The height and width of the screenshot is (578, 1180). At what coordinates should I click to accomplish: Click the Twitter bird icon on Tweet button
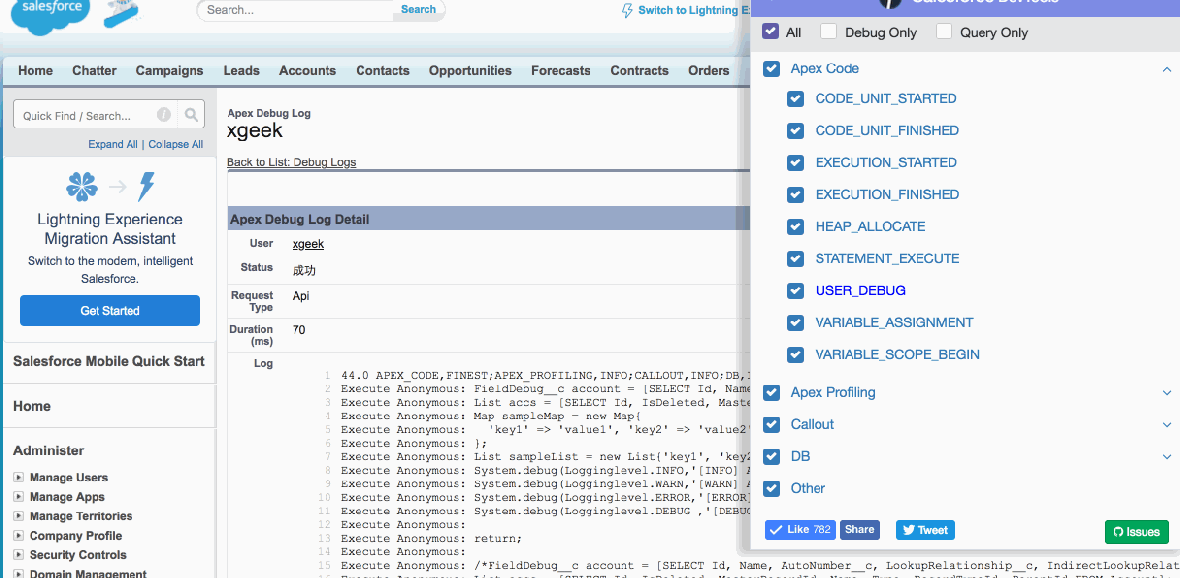[908, 529]
